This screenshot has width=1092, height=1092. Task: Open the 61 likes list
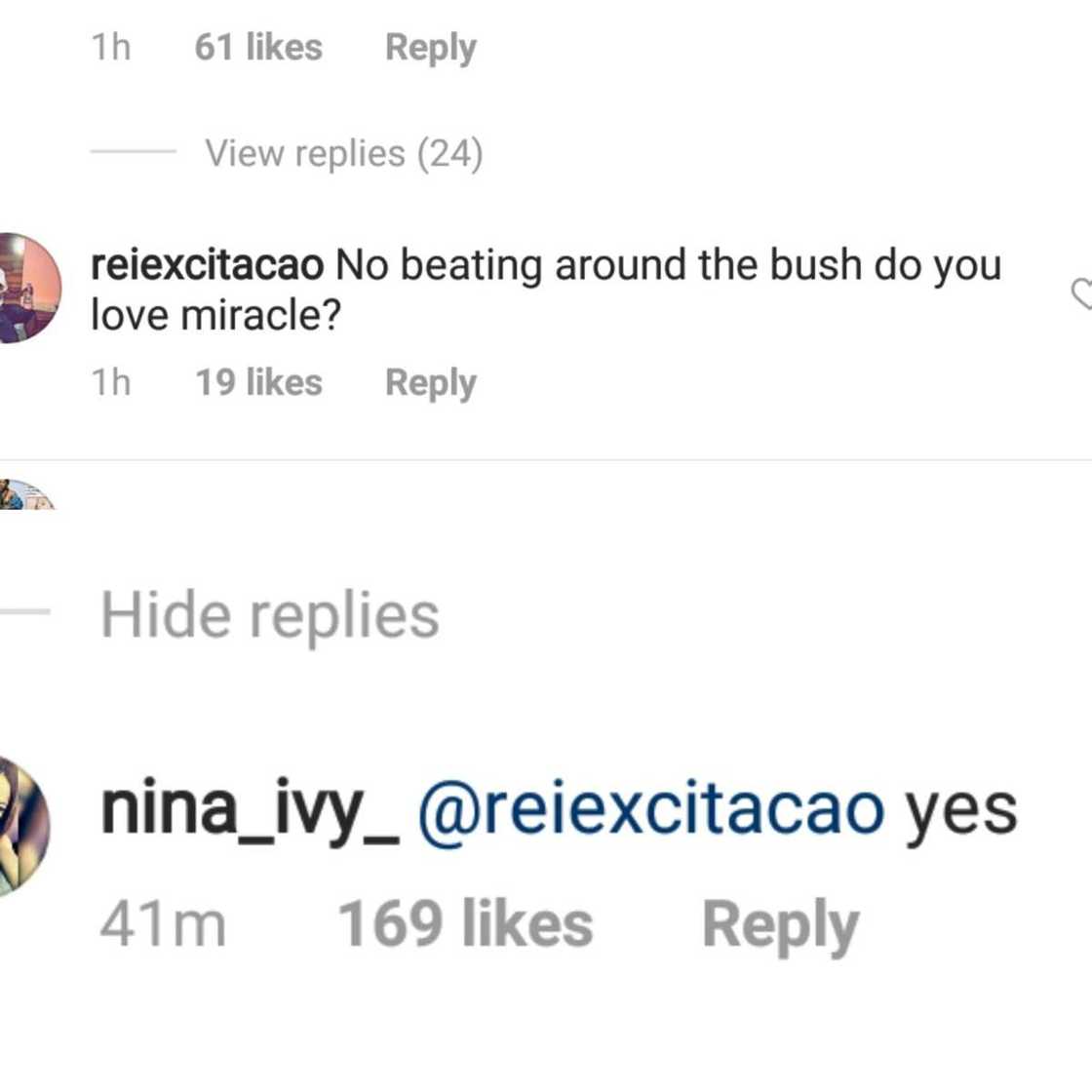[258, 46]
